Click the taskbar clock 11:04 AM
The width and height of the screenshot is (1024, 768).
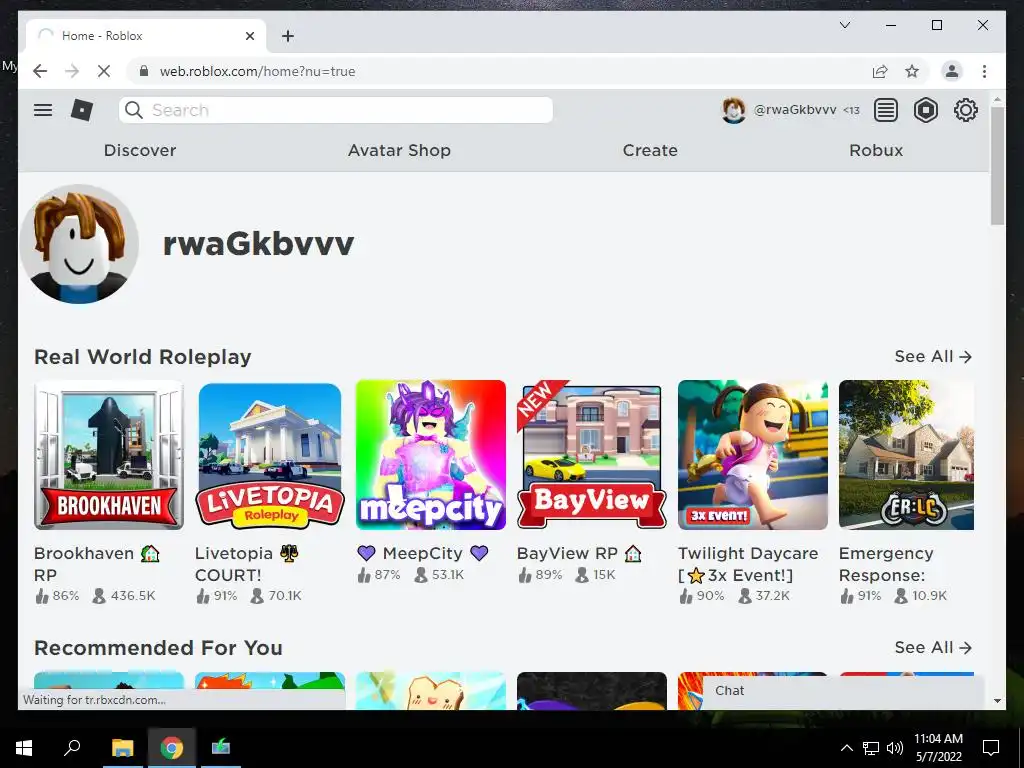[x=938, y=739]
